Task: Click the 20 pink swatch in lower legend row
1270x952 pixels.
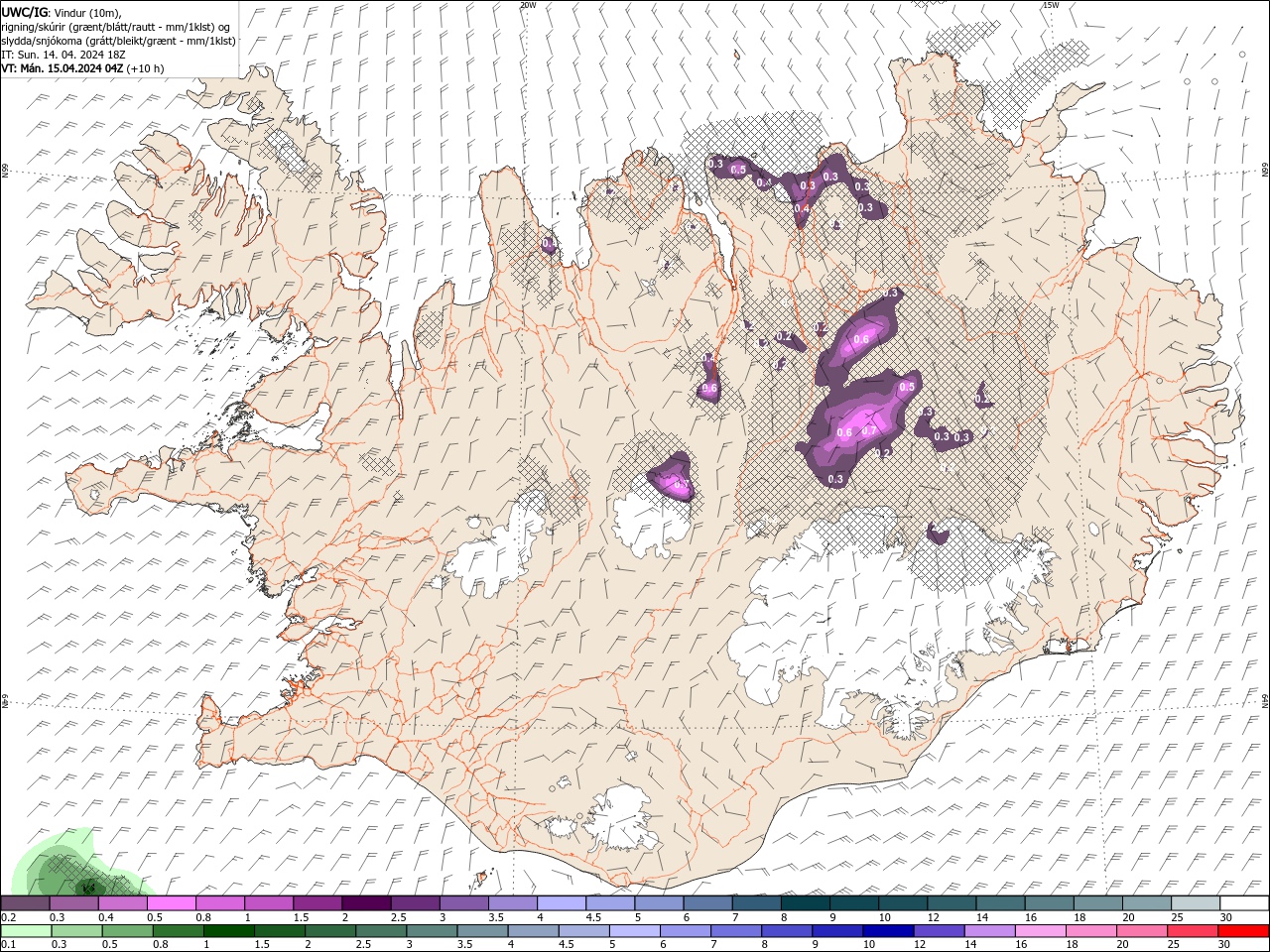Action: 1141,931
